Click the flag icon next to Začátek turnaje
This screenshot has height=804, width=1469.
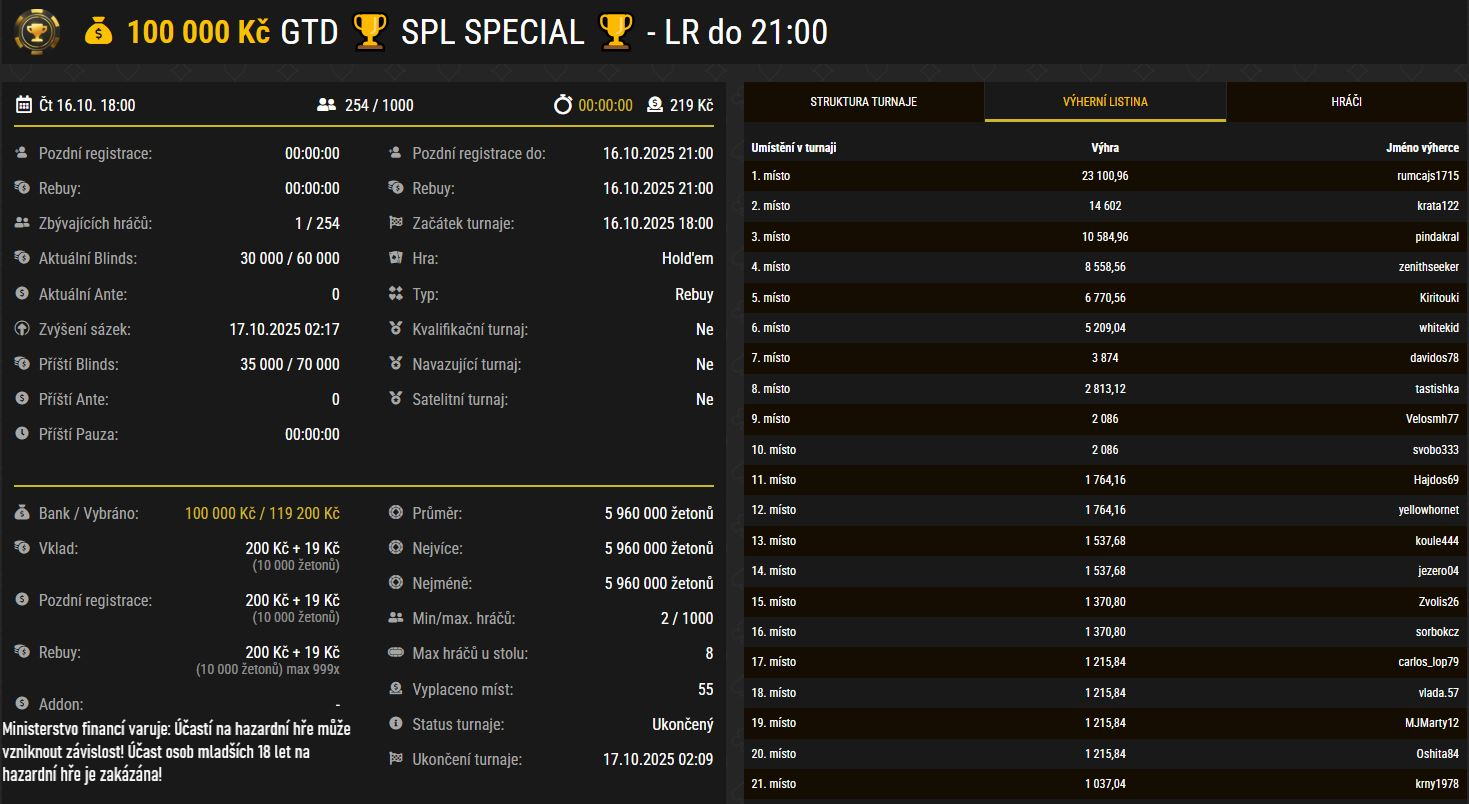(395, 223)
